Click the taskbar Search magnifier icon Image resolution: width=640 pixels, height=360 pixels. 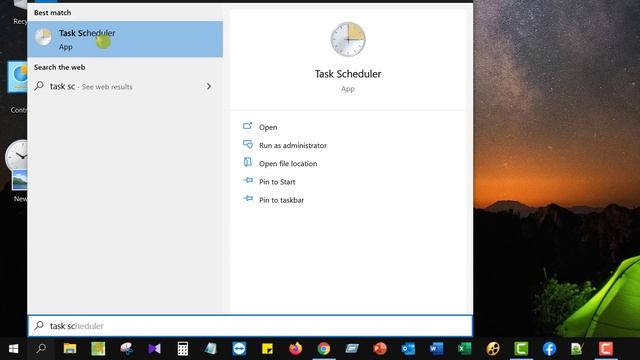point(41,349)
